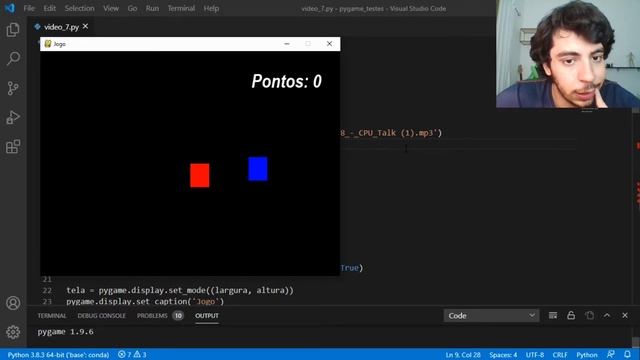This screenshot has height=360, width=640.
Task: Maximize panel with the up chevron
Action: coord(607,316)
